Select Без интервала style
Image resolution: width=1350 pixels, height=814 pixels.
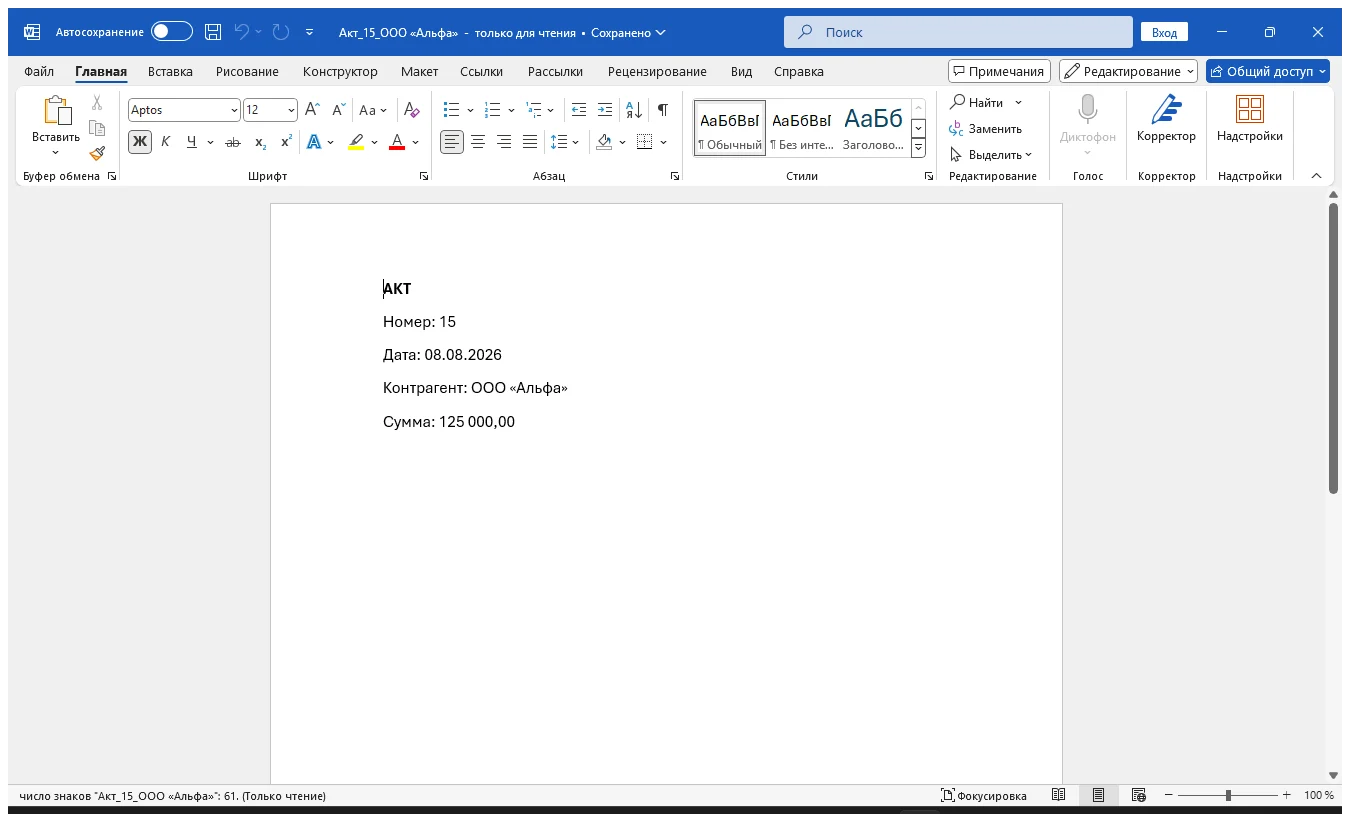click(x=801, y=127)
